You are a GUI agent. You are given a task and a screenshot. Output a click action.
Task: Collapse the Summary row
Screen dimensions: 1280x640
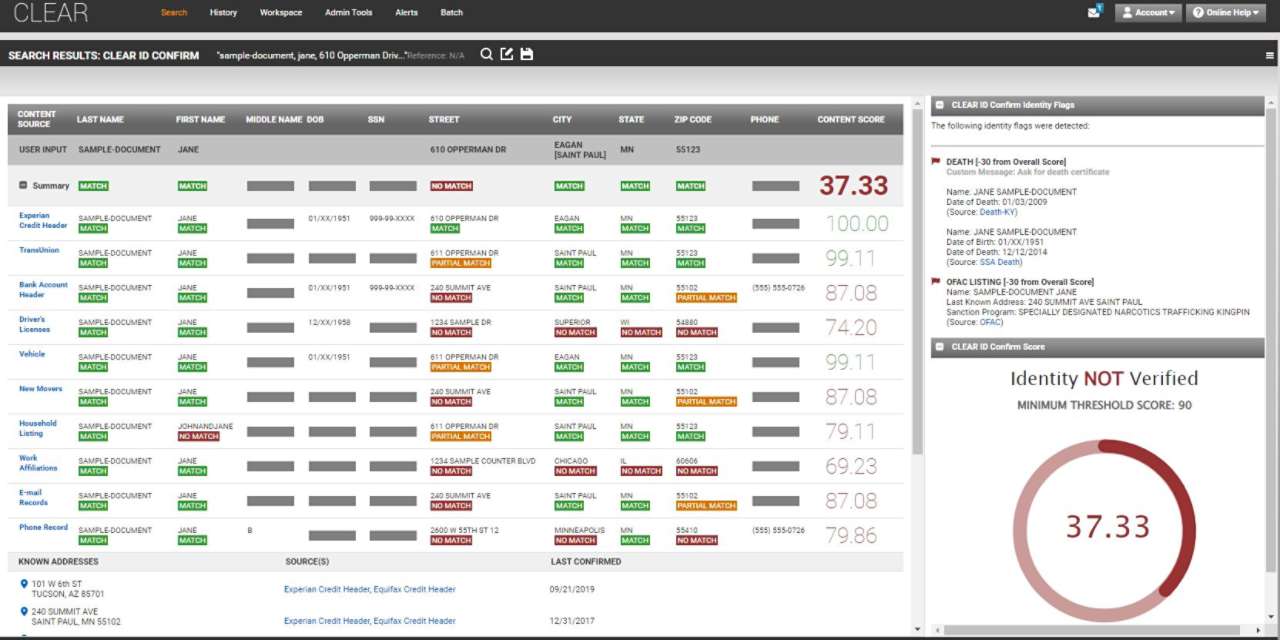point(23,185)
